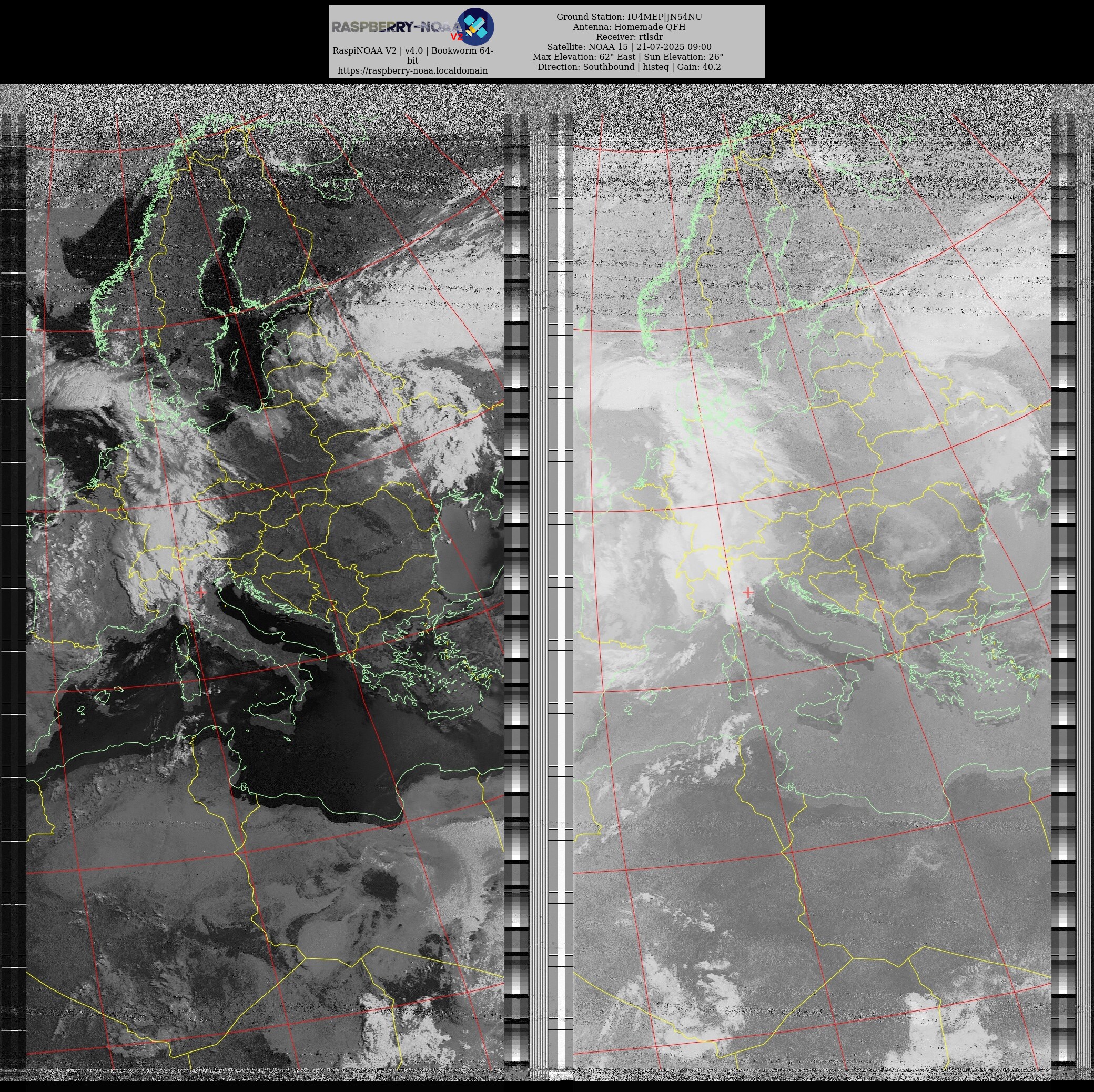Click the text 'Ground Station: IU4MEP|JN54NU'

point(629,17)
